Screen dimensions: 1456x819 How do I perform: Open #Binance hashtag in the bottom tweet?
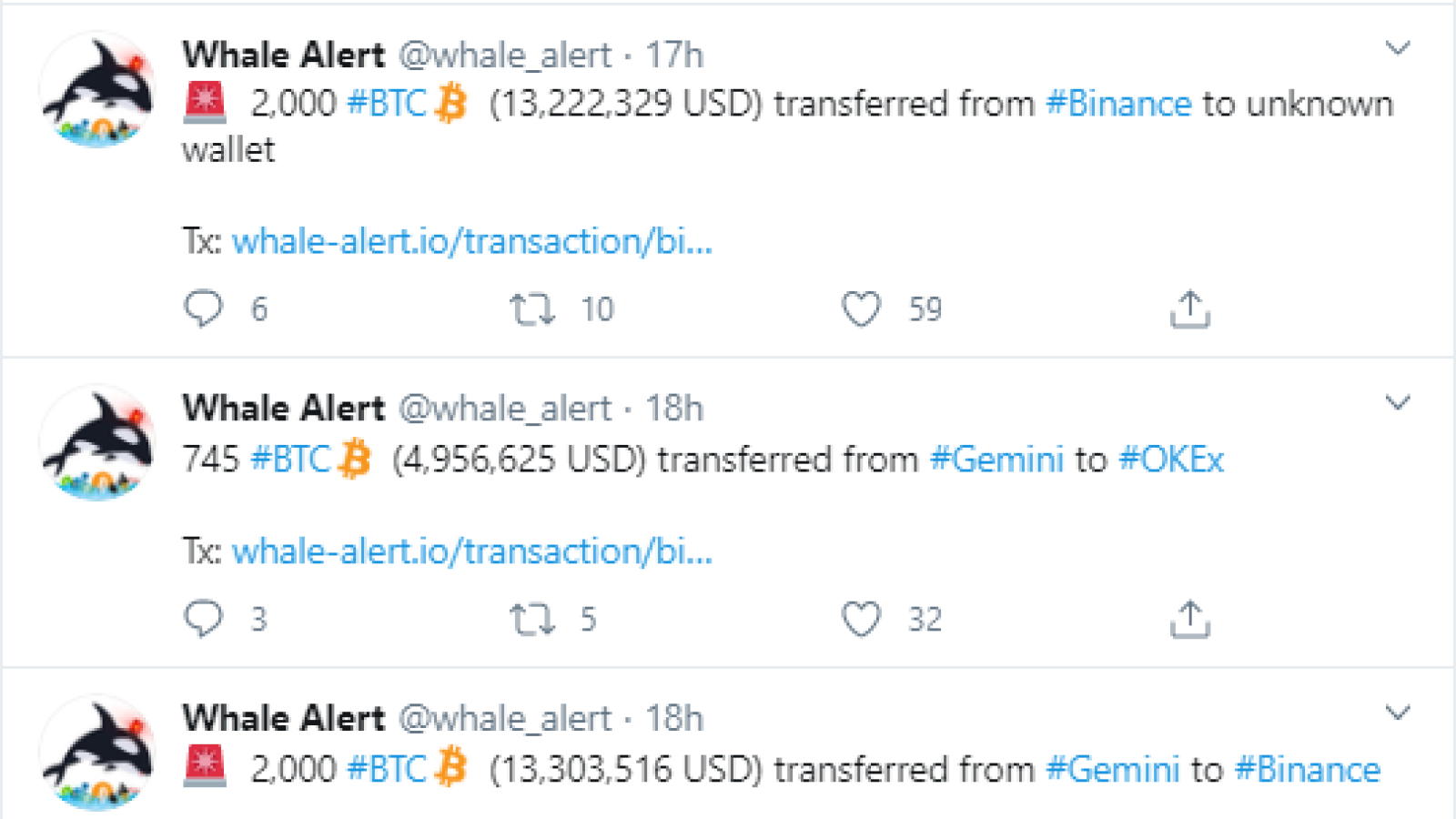(1308, 770)
